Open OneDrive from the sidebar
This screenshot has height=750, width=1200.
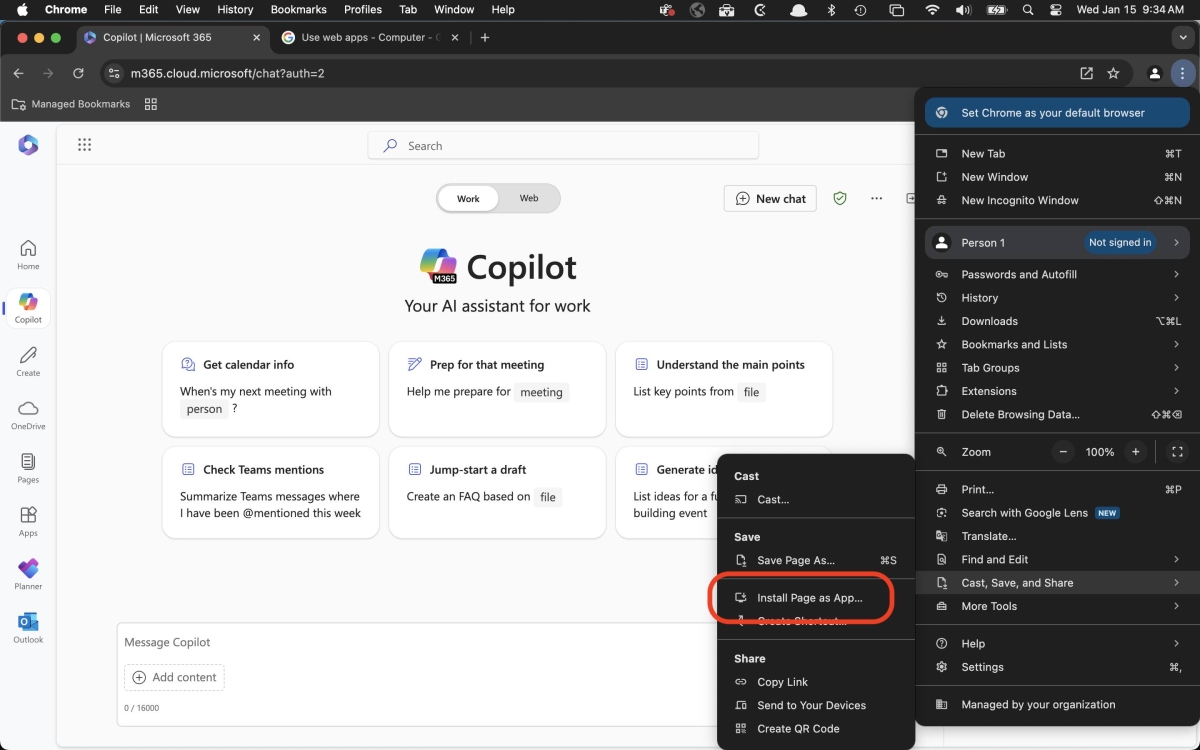coord(28,414)
